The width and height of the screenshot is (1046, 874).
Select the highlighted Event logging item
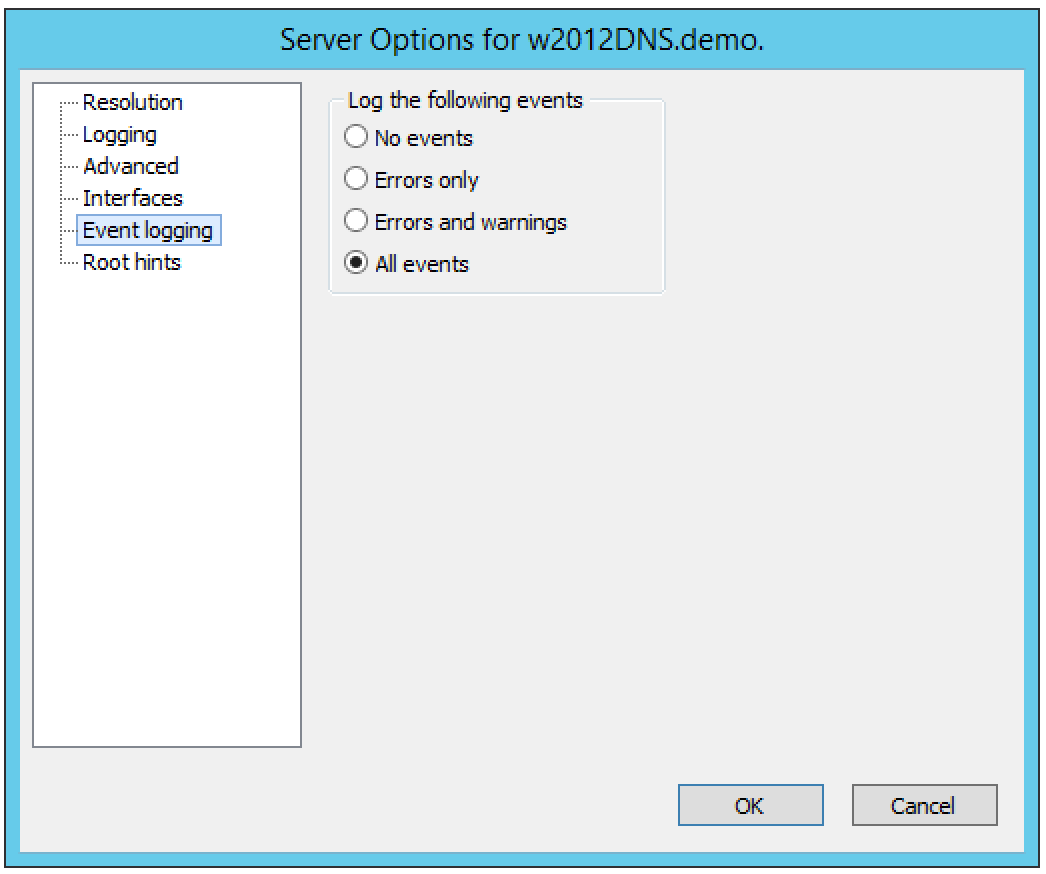click(147, 230)
